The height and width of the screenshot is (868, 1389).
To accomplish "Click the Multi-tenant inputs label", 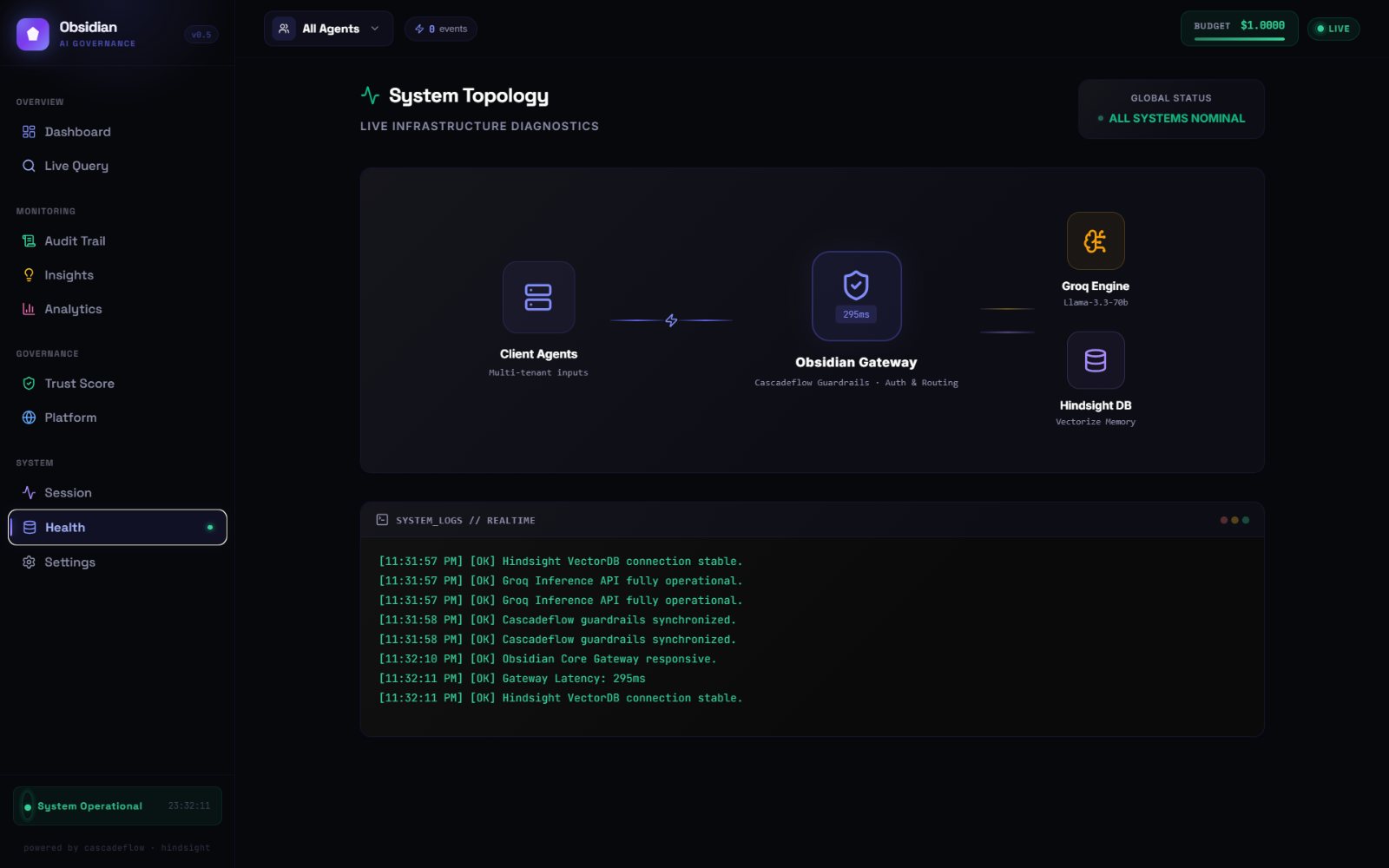I will tap(538, 372).
